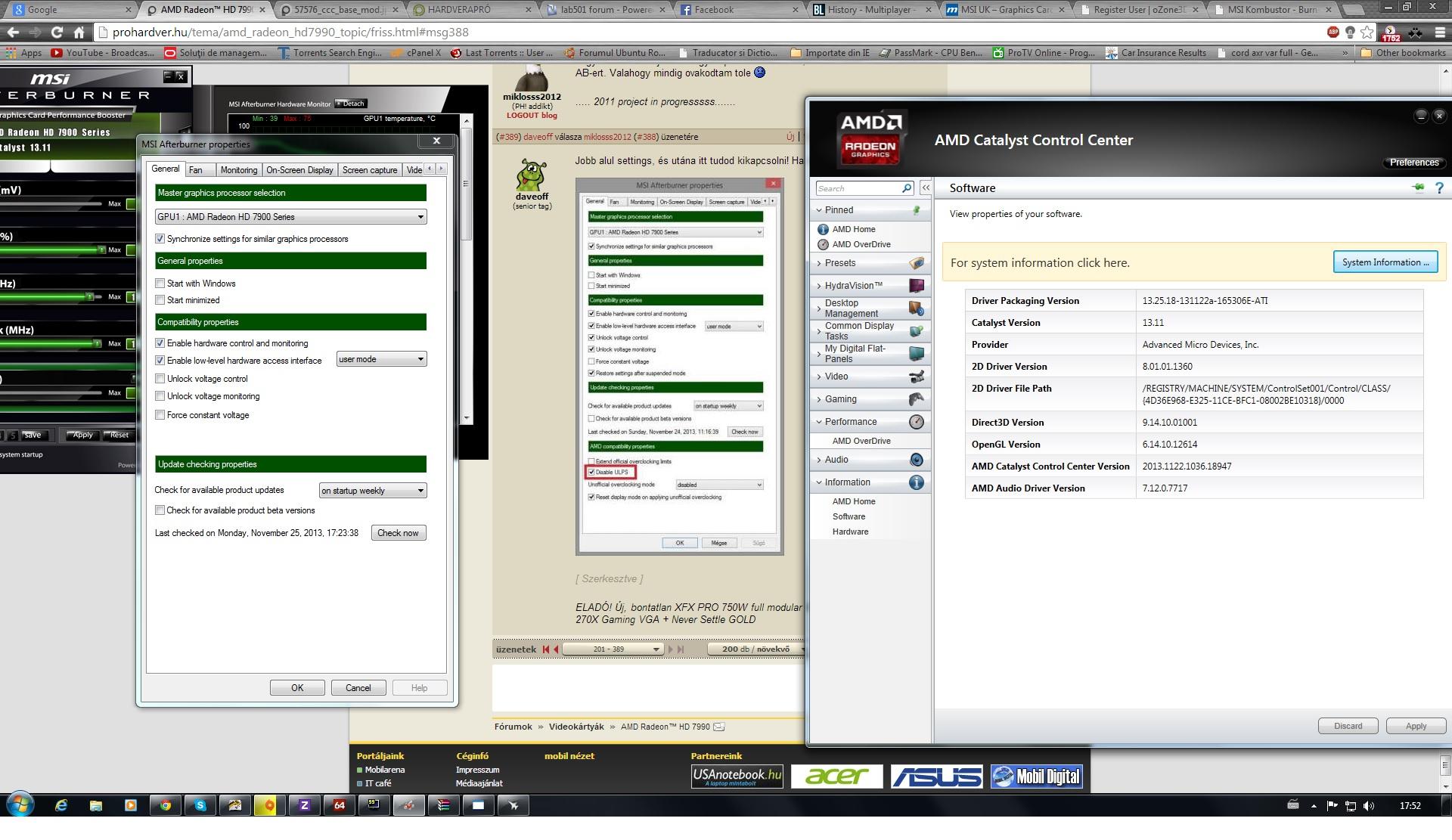
Task: Click the Video category camera icon
Action: (x=916, y=377)
